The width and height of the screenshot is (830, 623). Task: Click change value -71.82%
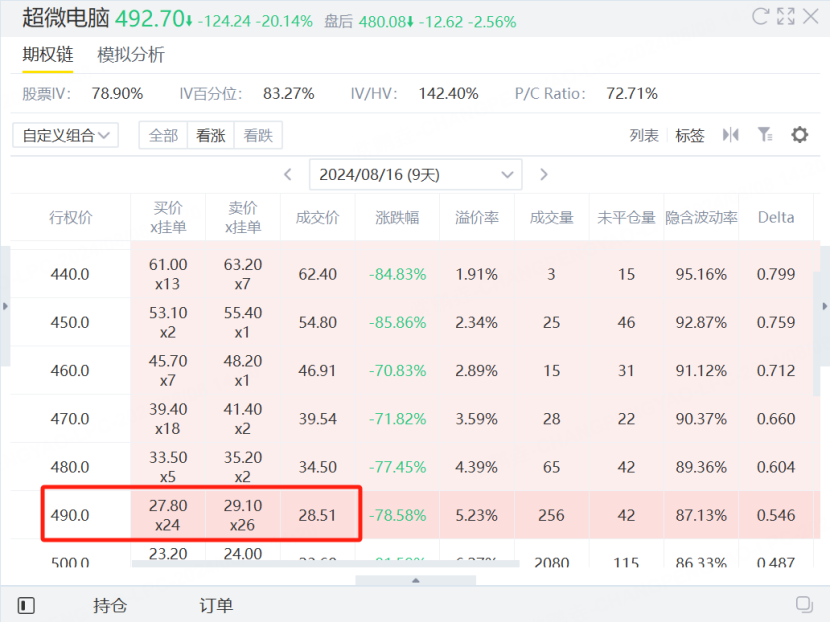click(x=397, y=419)
